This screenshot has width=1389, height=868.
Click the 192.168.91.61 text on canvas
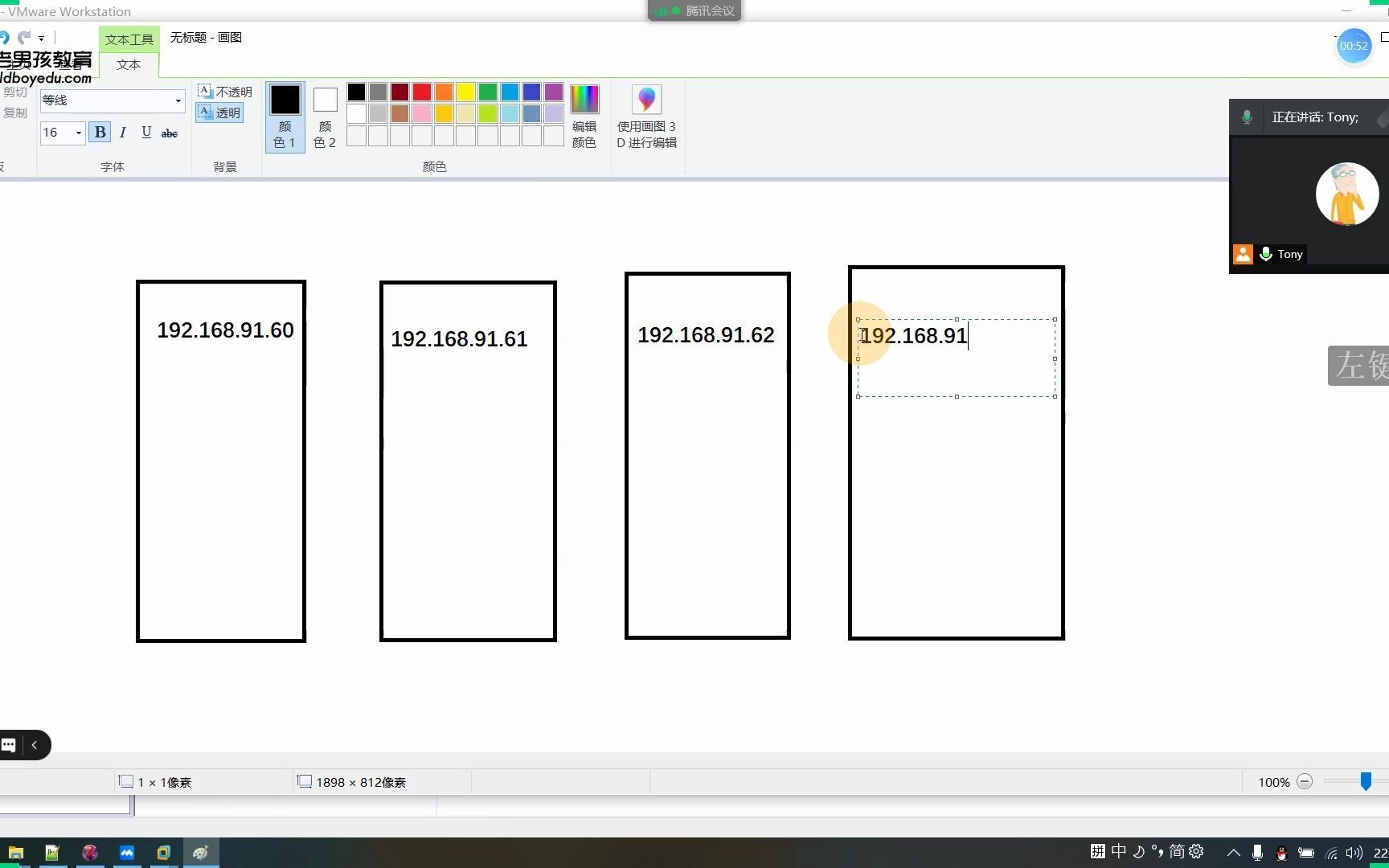point(459,339)
